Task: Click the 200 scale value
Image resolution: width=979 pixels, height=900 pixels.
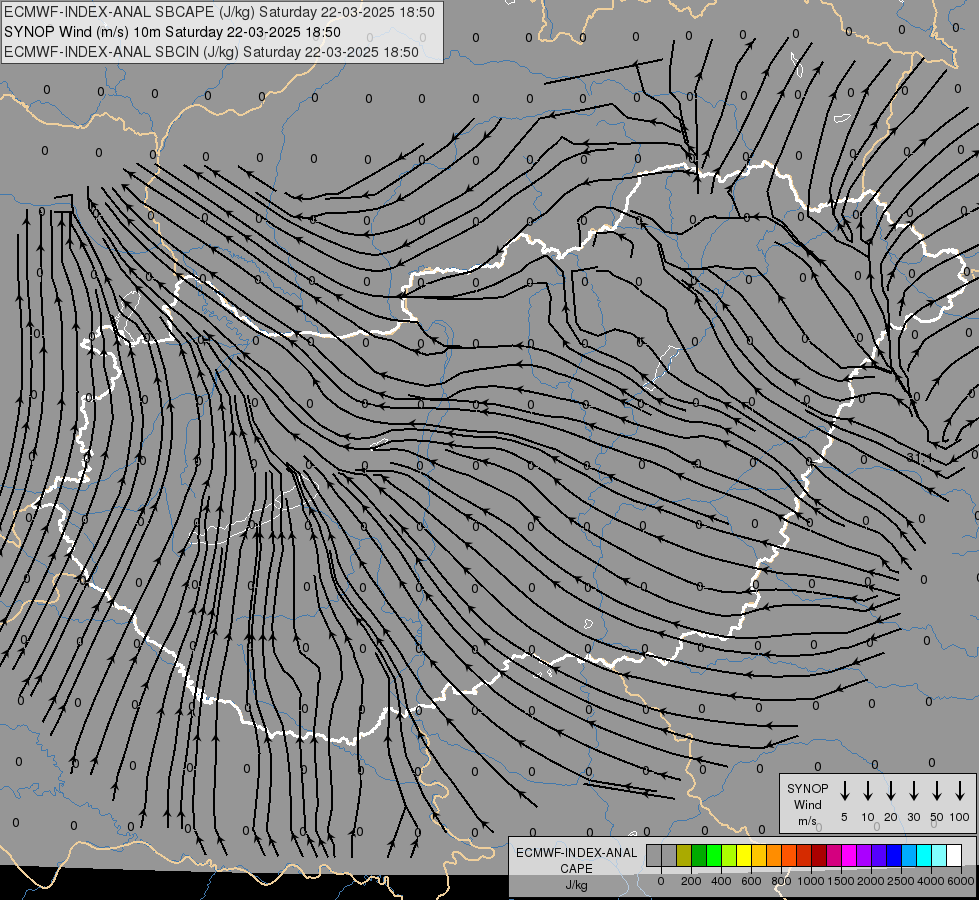Action: [691, 881]
